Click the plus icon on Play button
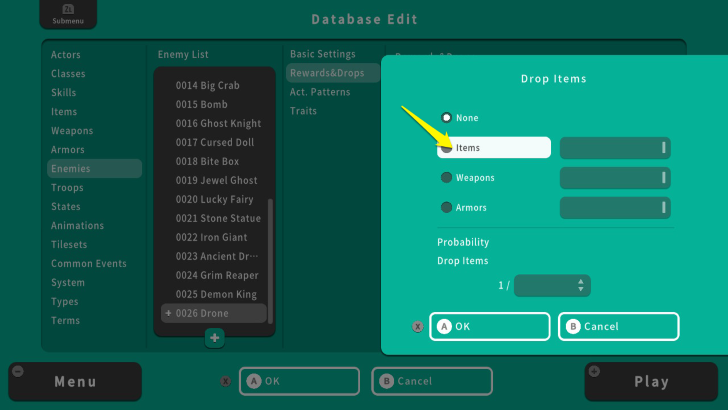This screenshot has height=410, width=728. pyautogui.click(x=594, y=371)
